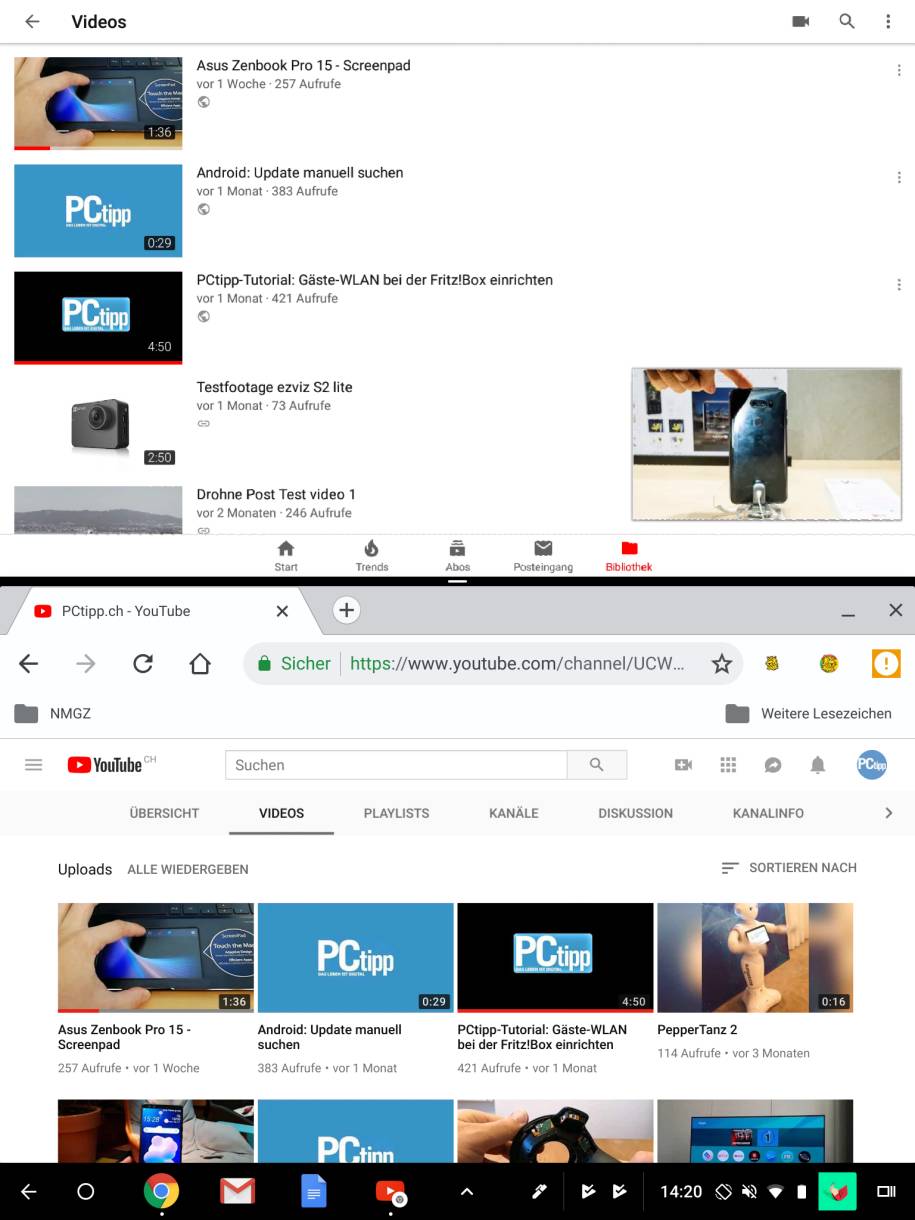915x1220 pixels.
Task: Open the Uploads dropdown
Action: pos(85,869)
